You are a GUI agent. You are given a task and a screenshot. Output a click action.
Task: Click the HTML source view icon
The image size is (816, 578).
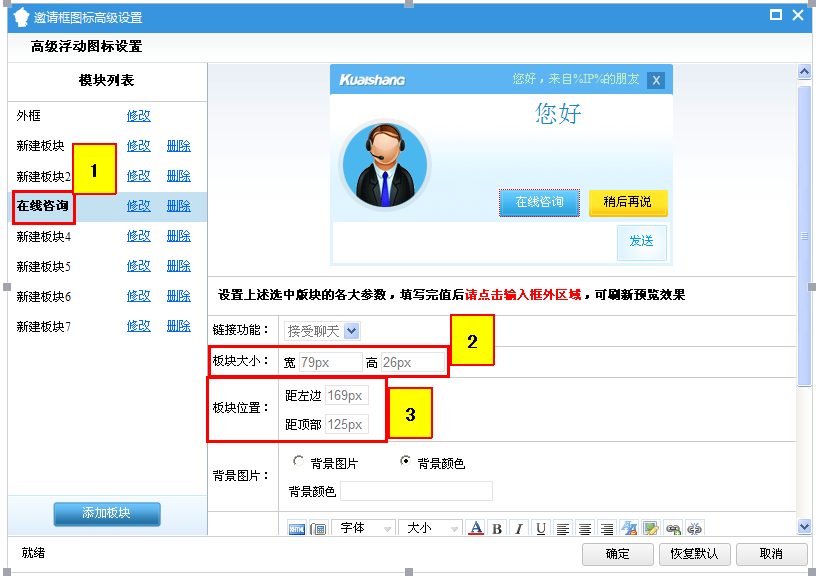(x=297, y=528)
